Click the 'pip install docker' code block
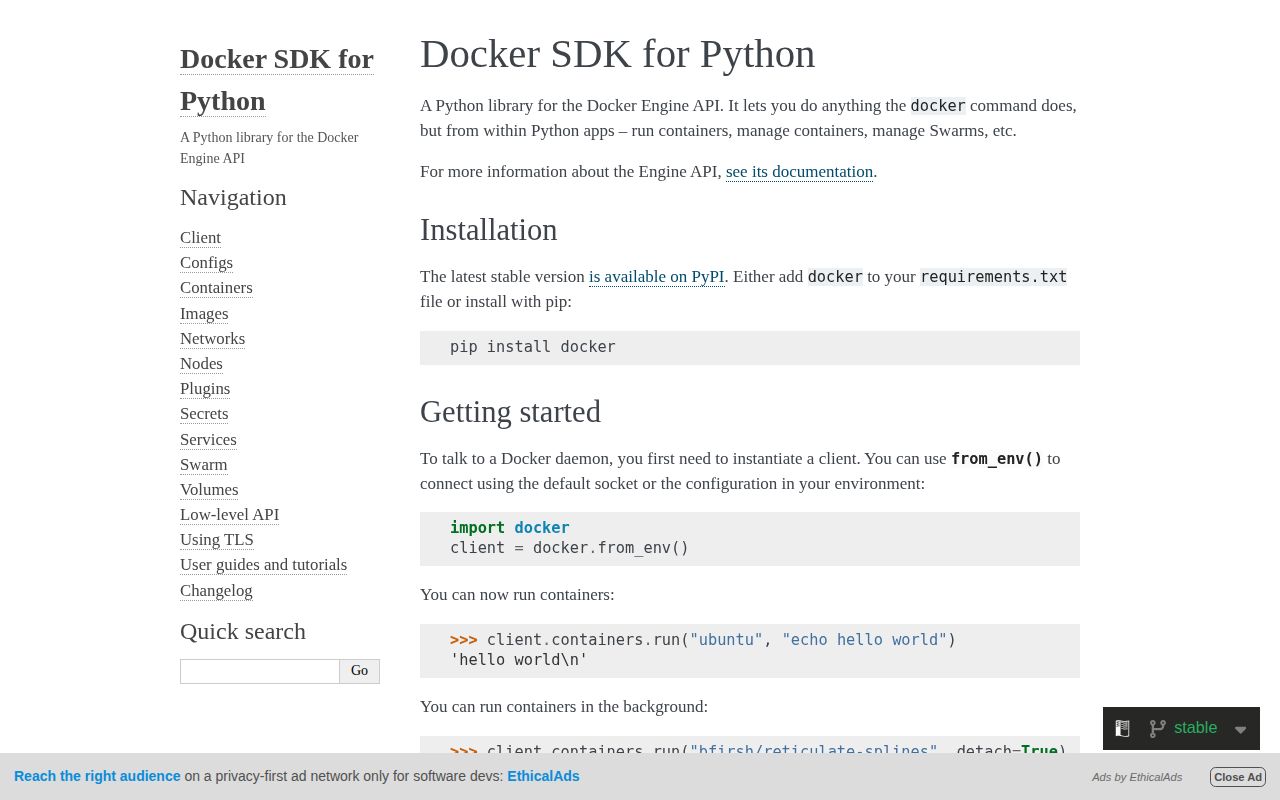This screenshot has width=1280, height=800. pos(750,347)
